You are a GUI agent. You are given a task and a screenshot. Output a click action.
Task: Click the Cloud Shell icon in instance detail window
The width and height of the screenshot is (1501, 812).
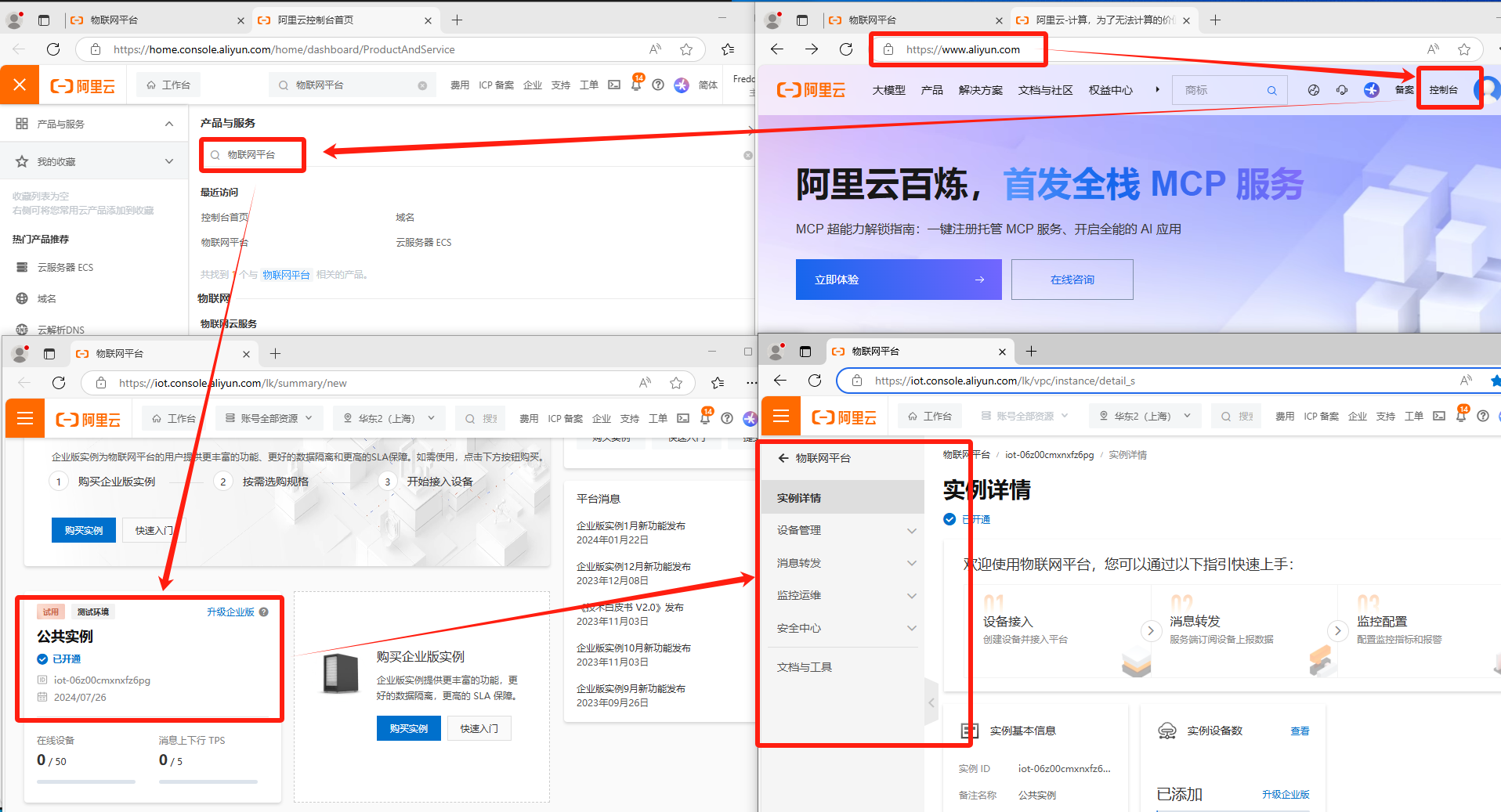point(1439,416)
